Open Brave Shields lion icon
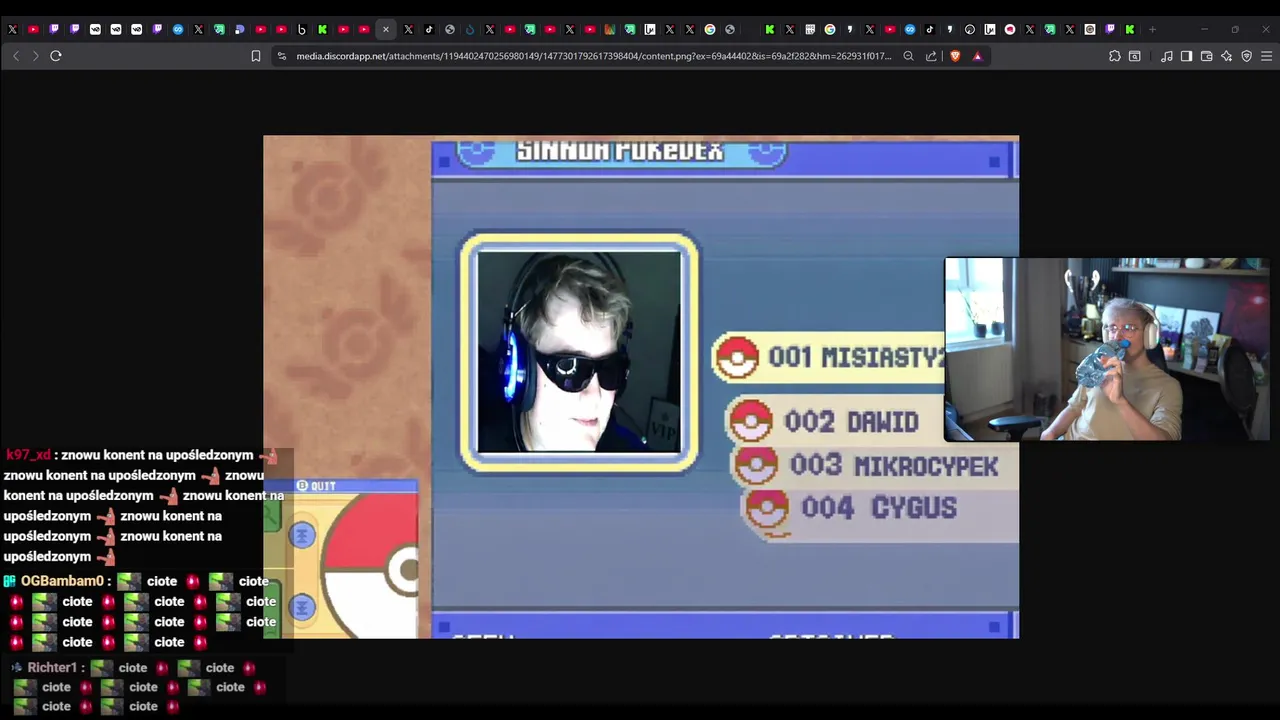 point(955,56)
